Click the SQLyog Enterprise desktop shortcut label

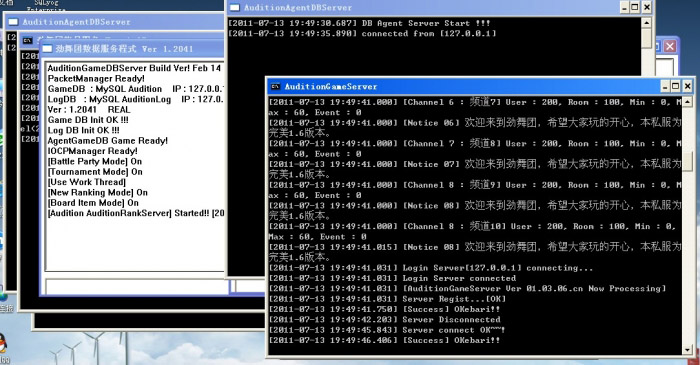point(46,5)
